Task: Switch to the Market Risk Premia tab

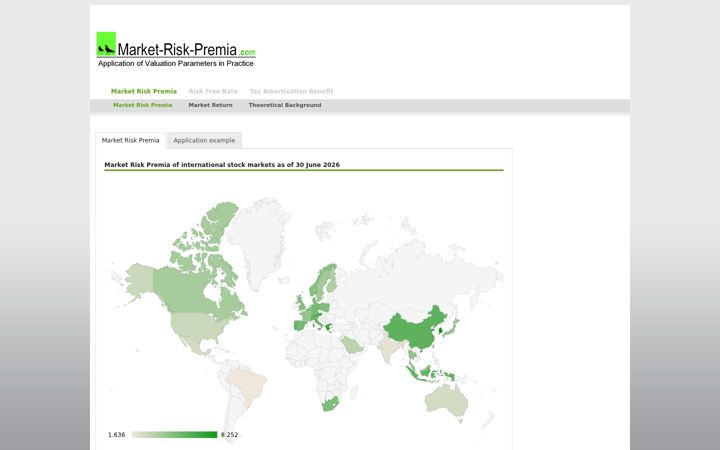Action: click(130, 140)
